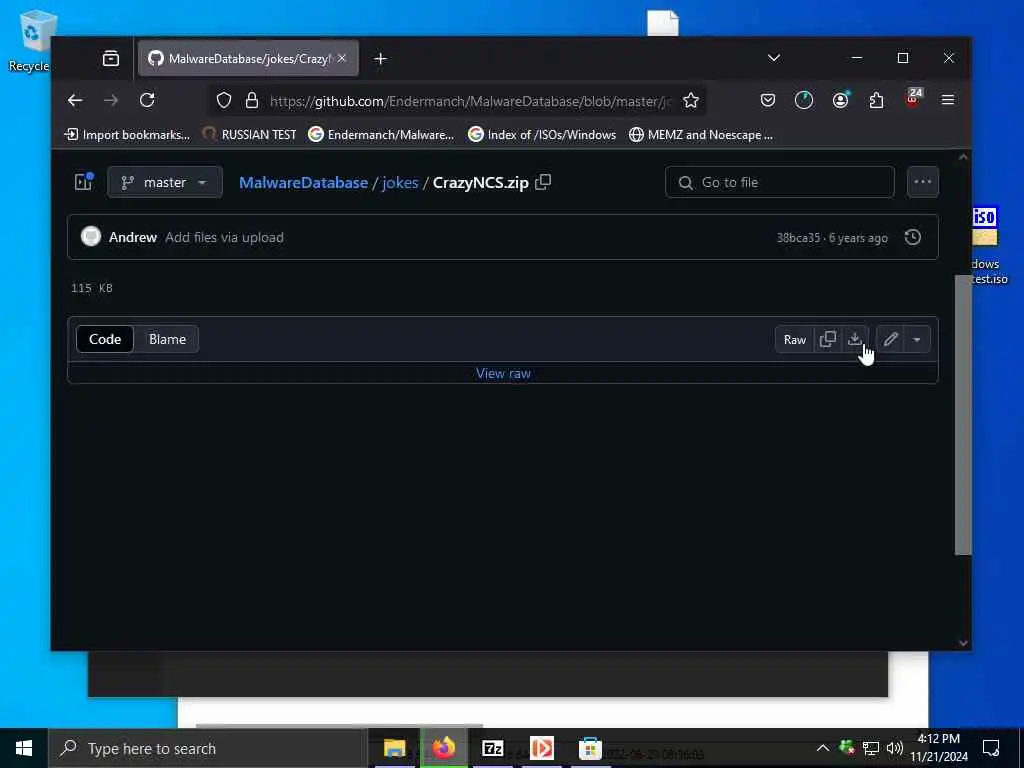
Task: Navigate to MalwareDatabase repository breadcrumb
Action: coord(303,182)
